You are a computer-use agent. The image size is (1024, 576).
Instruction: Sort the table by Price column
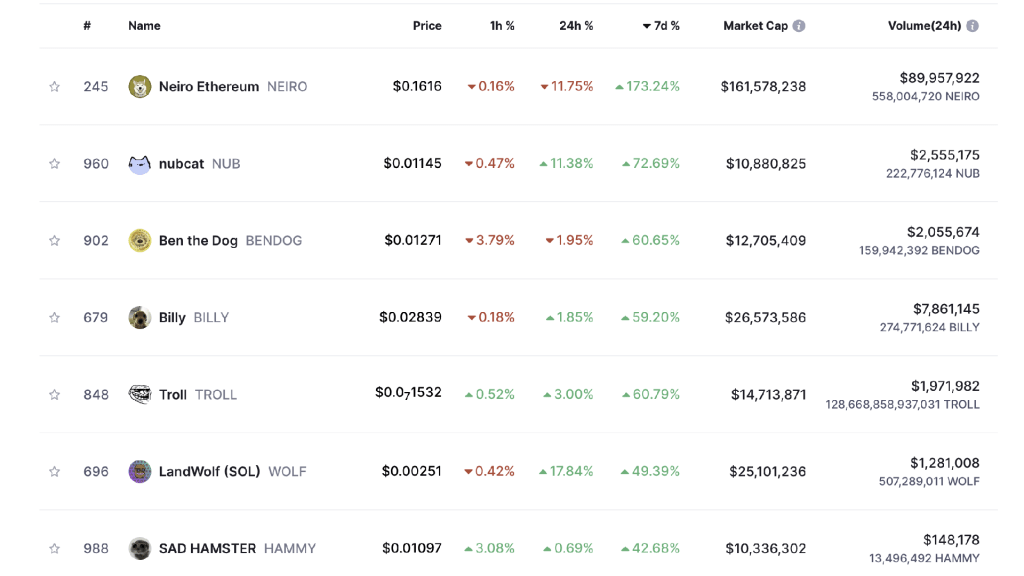(x=427, y=26)
